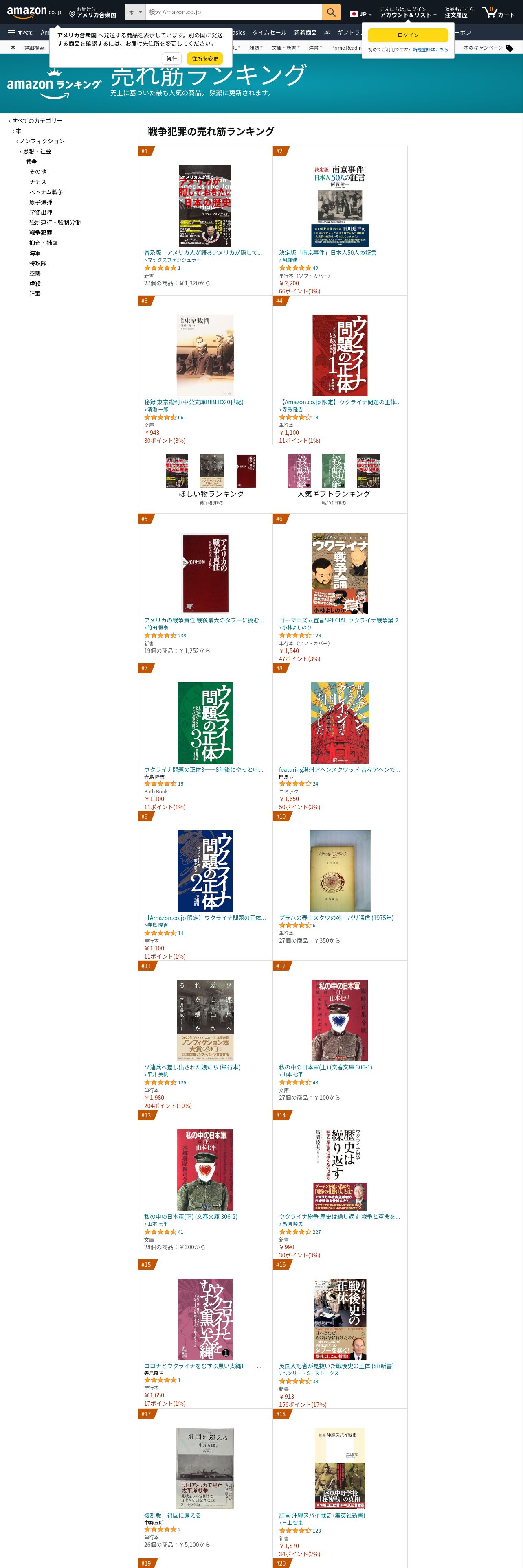Click the 住所を変更 button
This screenshot has width=523, height=1568.
[x=204, y=59]
